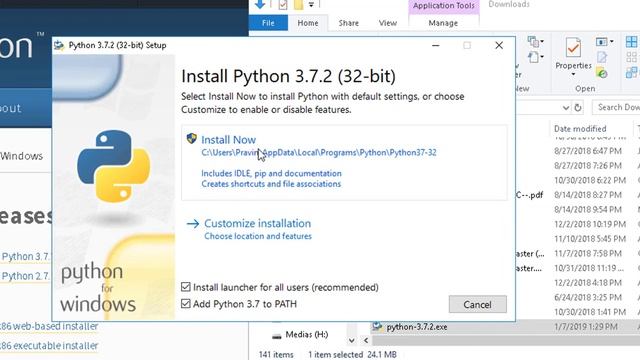Refresh the Explorer folder view
The image size is (640, 360).
pyautogui.click(x=578, y=108)
